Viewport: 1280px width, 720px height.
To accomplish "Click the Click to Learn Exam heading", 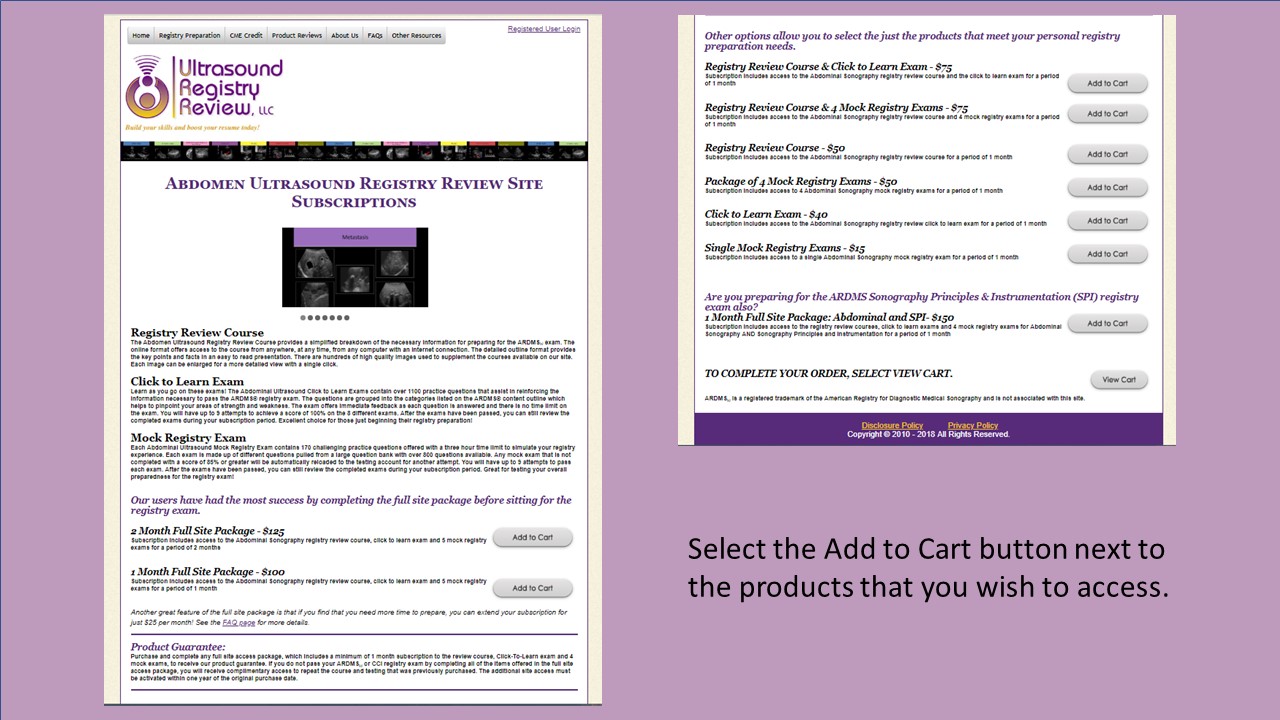I will point(187,382).
